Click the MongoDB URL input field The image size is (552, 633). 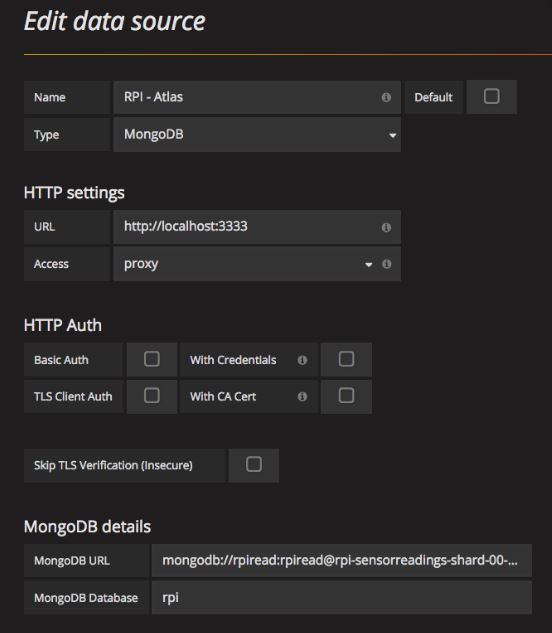342,560
